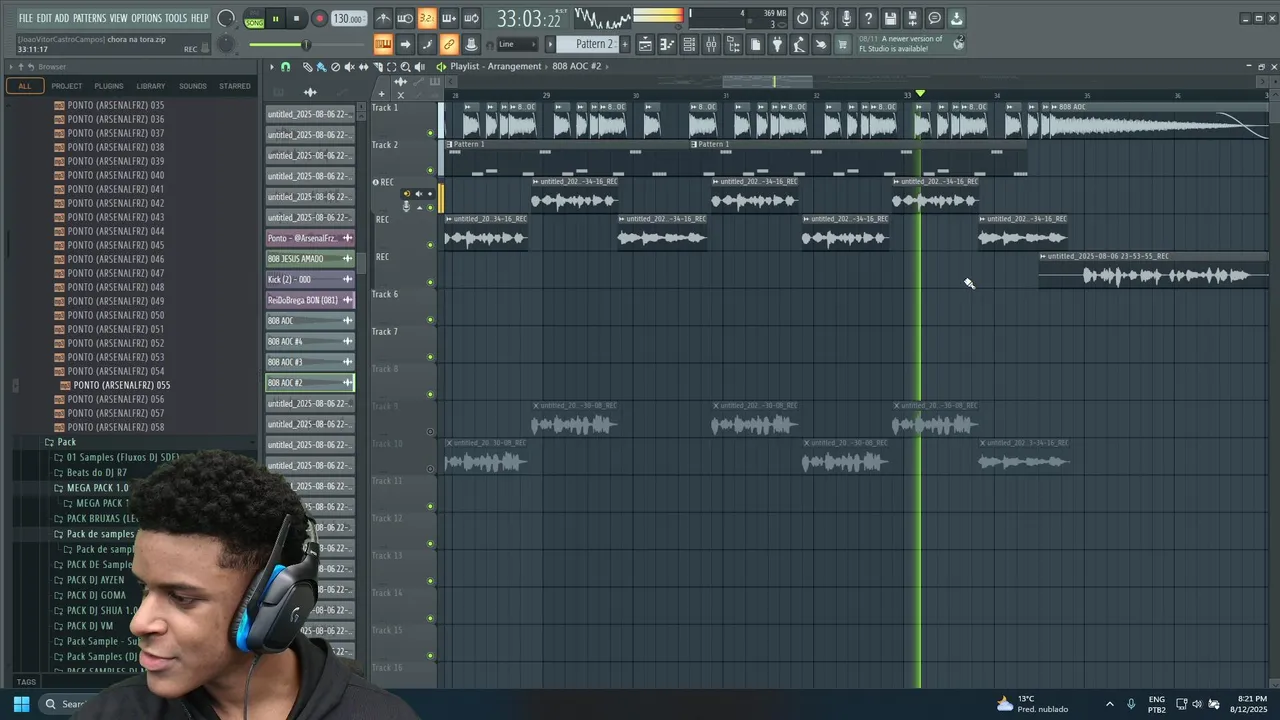This screenshot has height=720, width=1280.
Task: Open the Line snap dropdown
Action: (518, 44)
